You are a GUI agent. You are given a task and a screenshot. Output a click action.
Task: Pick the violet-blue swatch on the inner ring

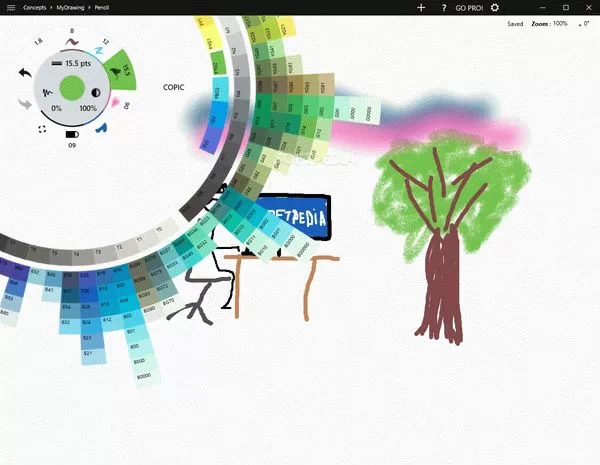(212, 140)
